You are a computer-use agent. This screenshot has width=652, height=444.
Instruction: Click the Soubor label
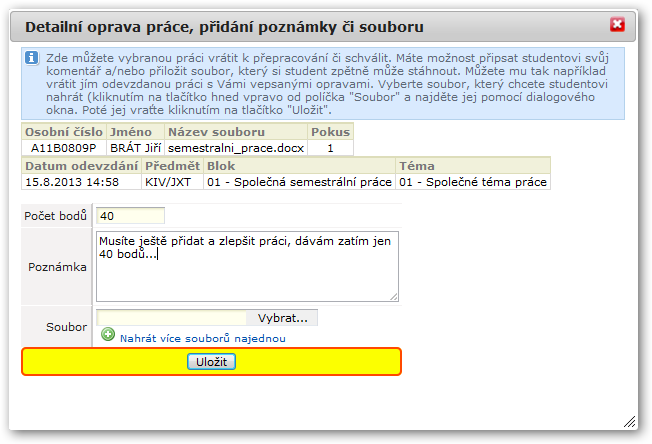point(67,327)
